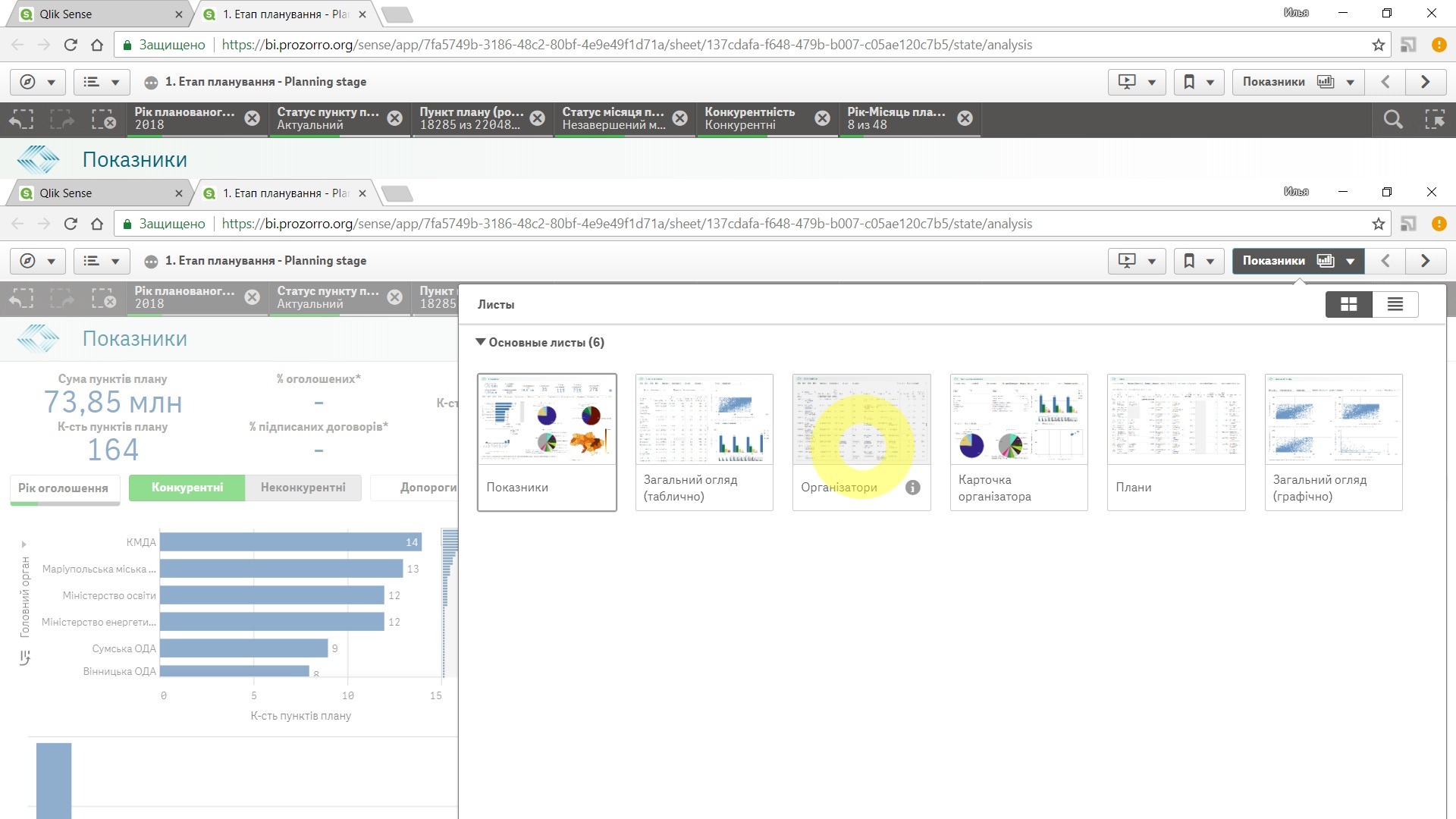Click the Організатори sheet info icon
This screenshot has height=819, width=1456.
pos(913,488)
